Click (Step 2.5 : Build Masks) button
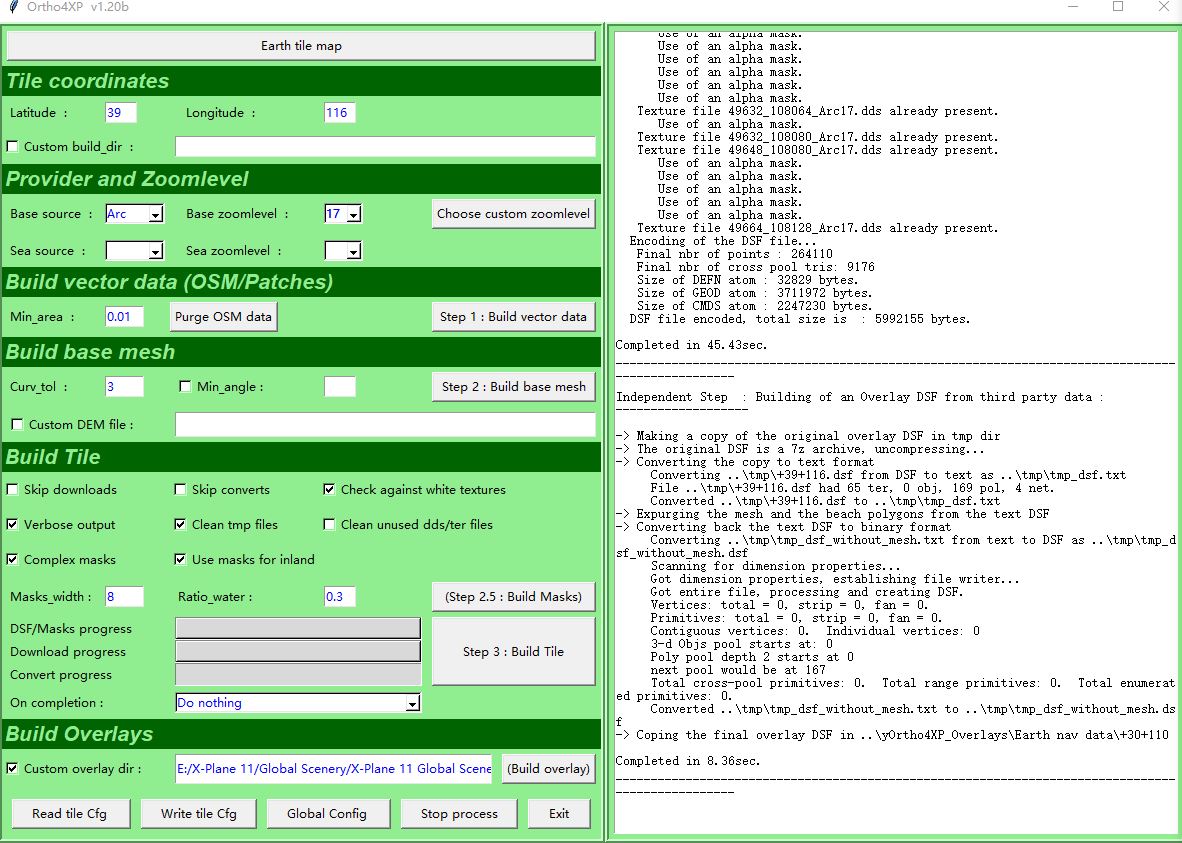The width and height of the screenshot is (1182, 843). (513, 596)
